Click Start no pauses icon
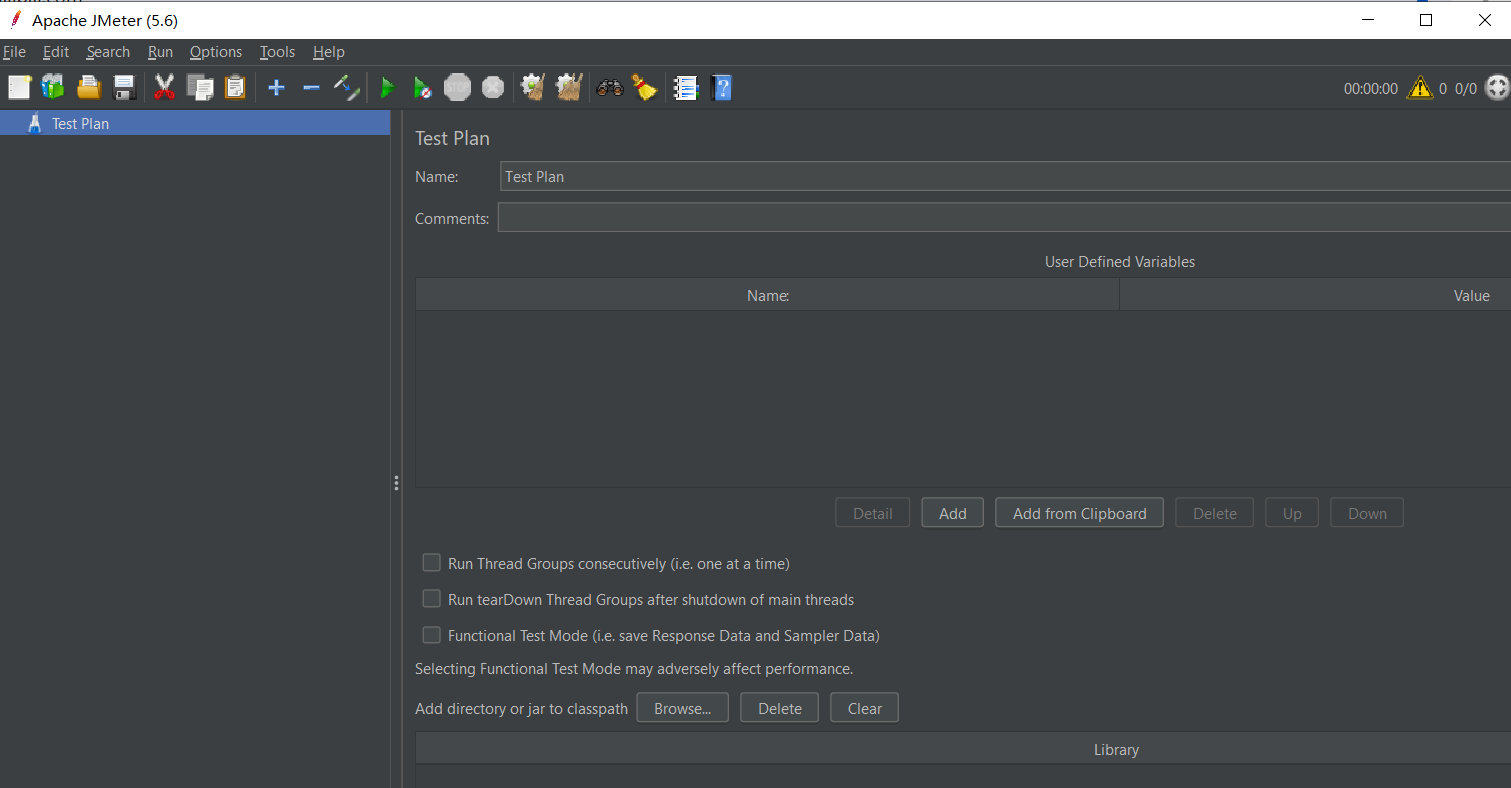 [422, 88]
